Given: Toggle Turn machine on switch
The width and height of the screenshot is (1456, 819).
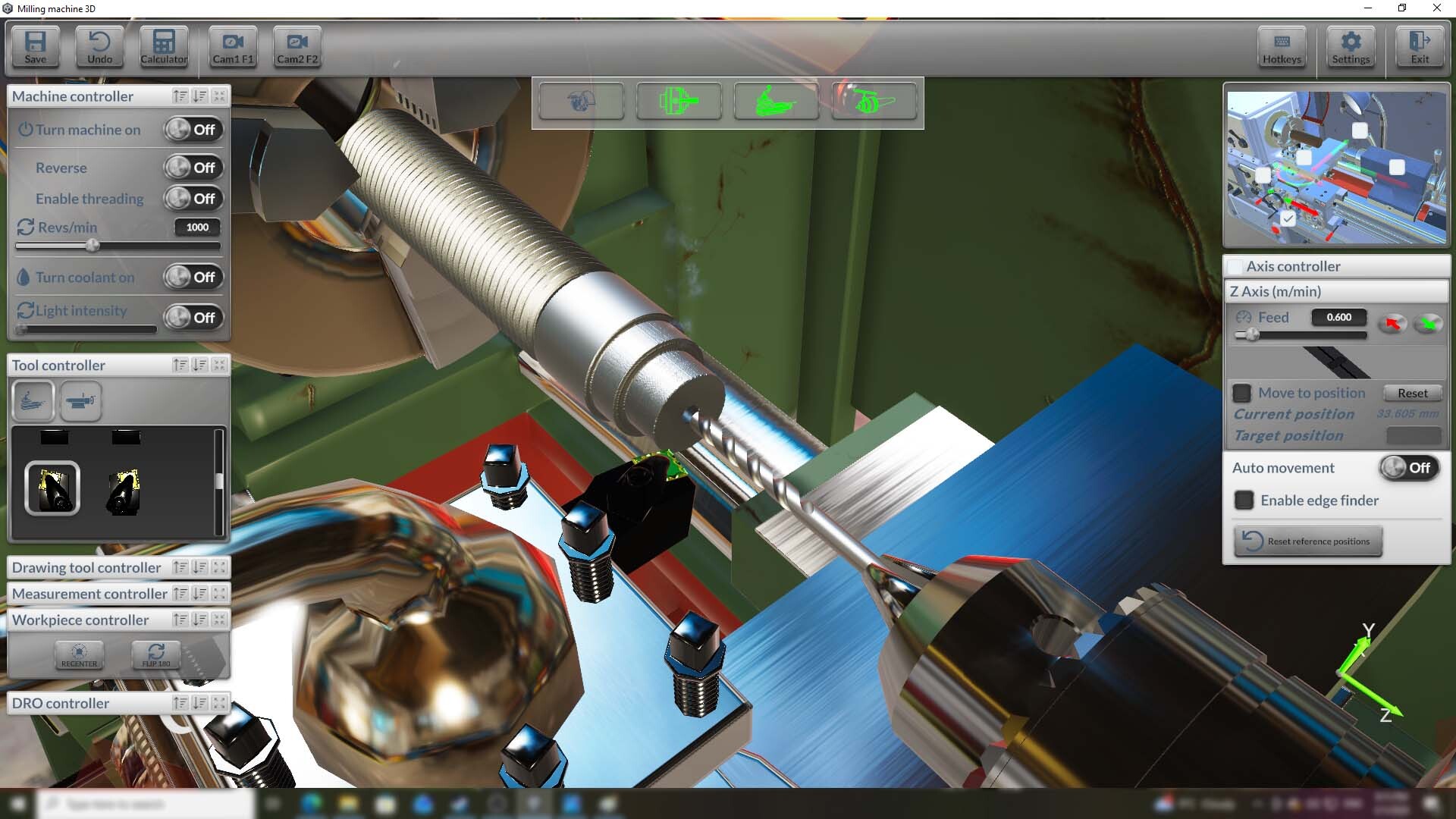Looking at the screenshot, I should click(x=193, y=130).
